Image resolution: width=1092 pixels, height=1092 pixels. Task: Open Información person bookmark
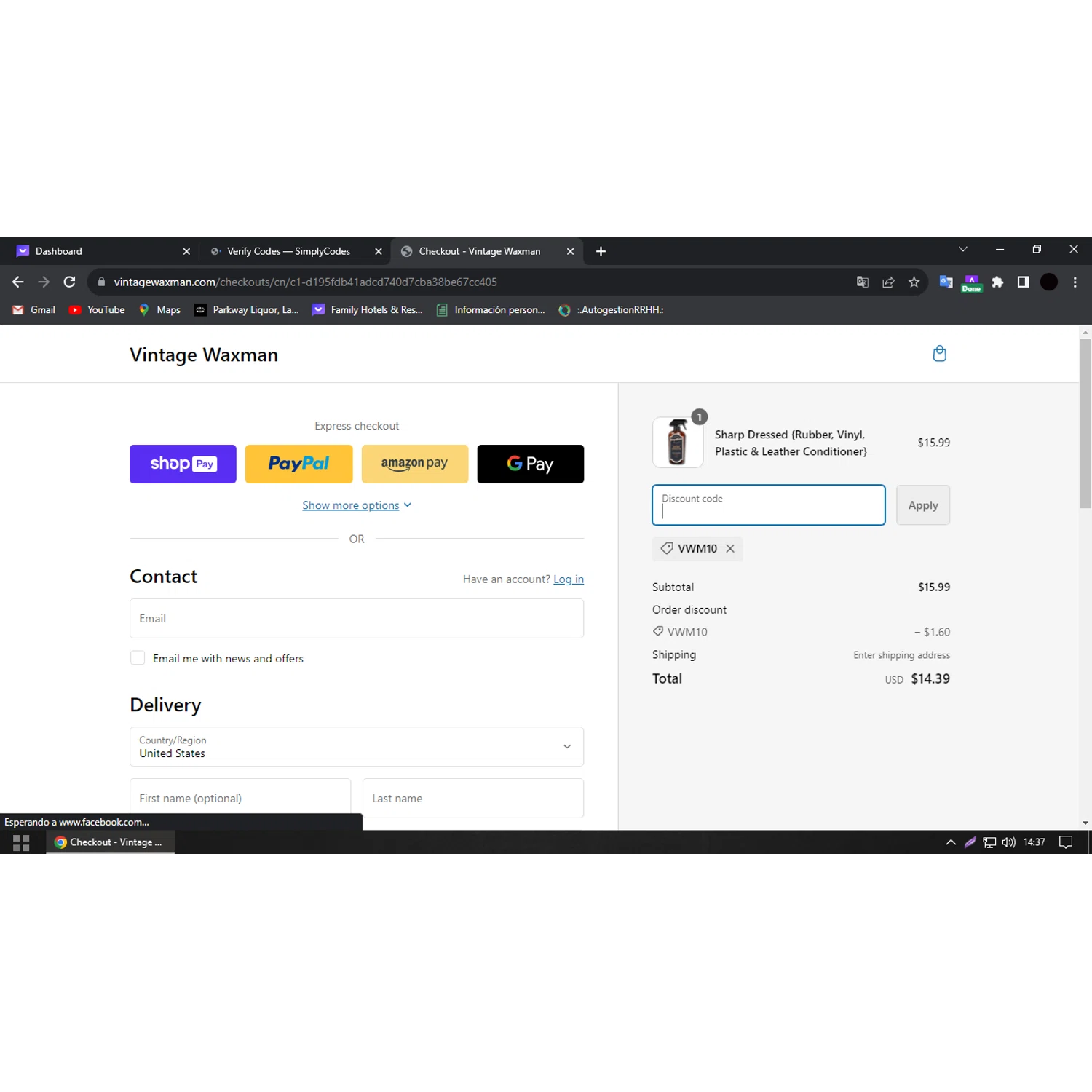(490, 309)
